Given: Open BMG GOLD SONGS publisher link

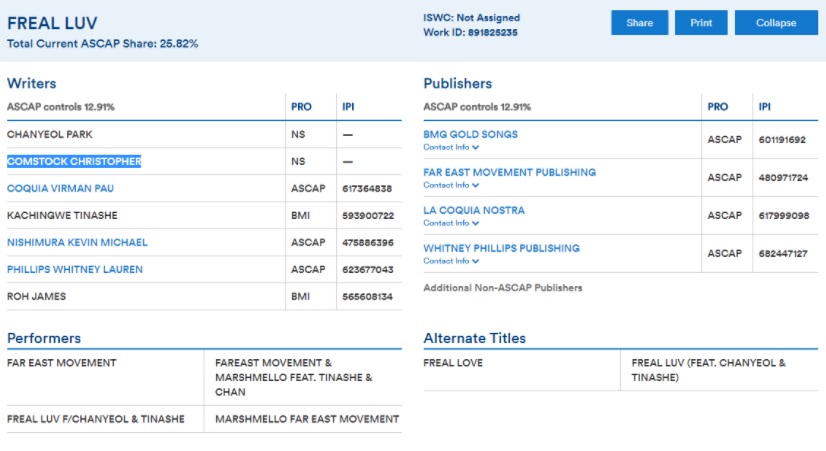Looking at the screenshot, I should pyautogui.click(x=470, y=134).
